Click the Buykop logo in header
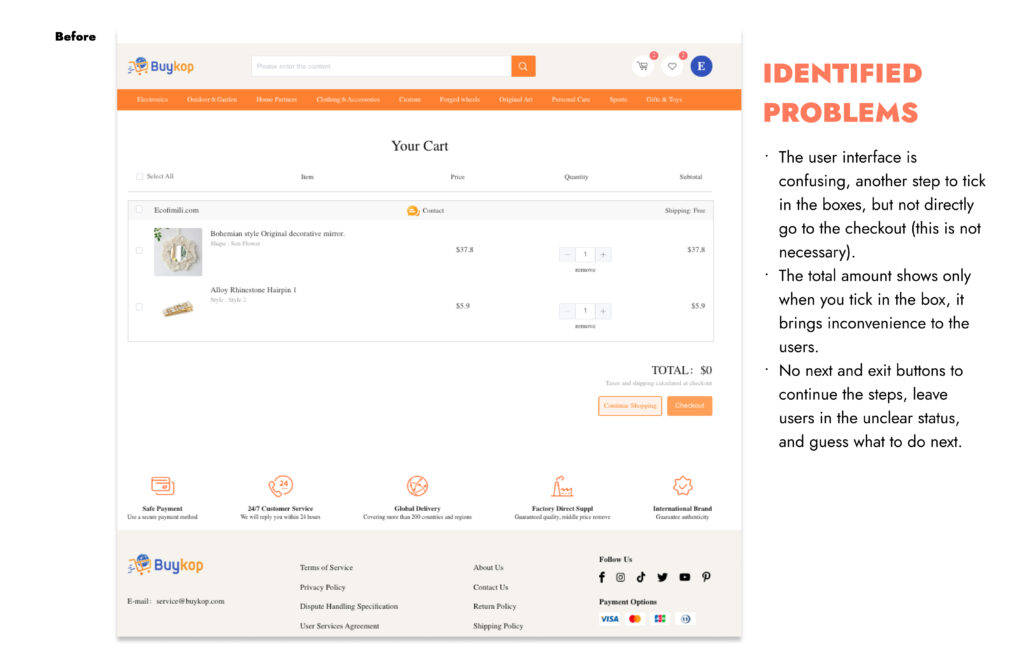 click(x=161, y=66)
